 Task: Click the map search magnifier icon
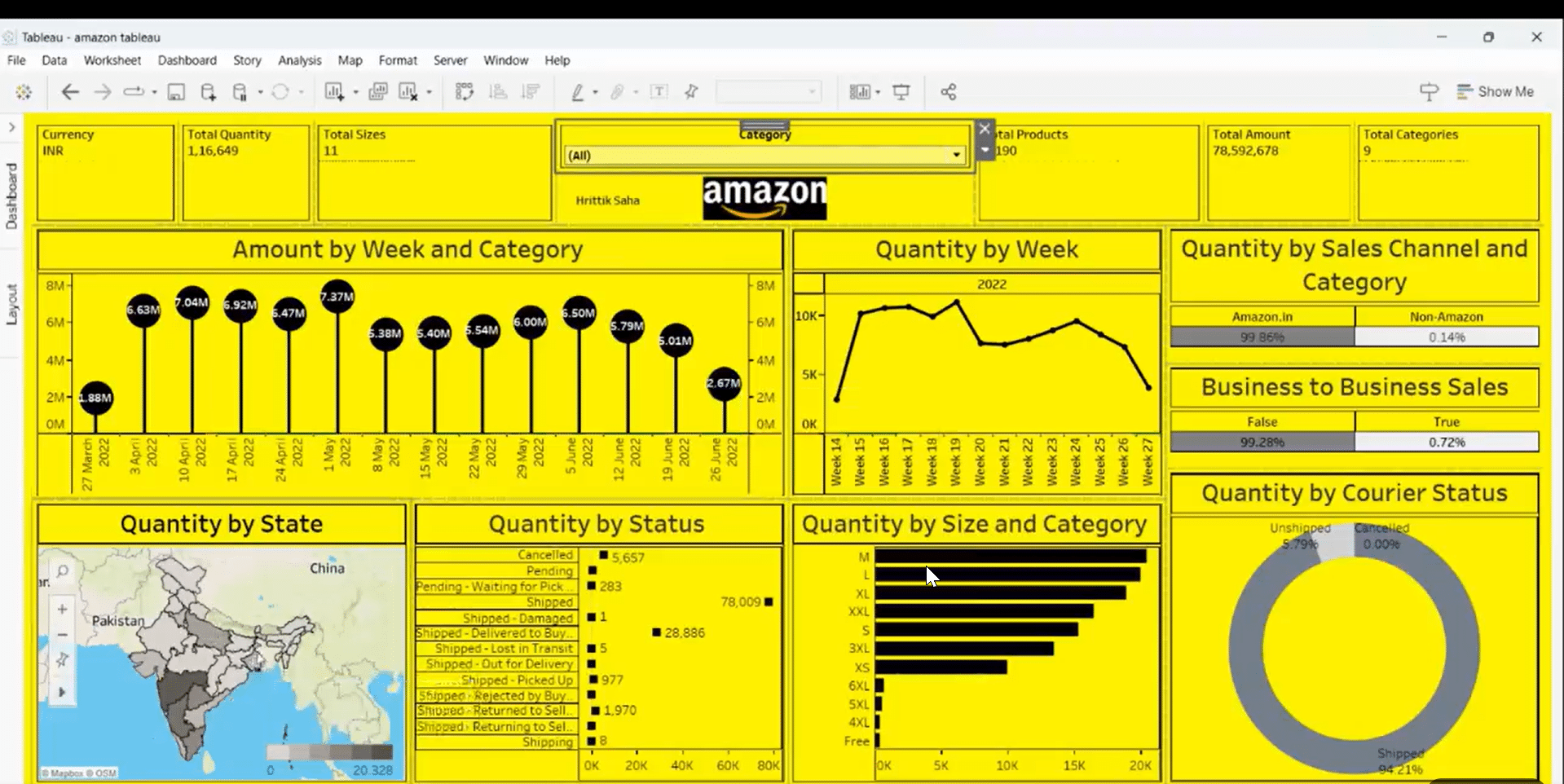pos(63,571)
